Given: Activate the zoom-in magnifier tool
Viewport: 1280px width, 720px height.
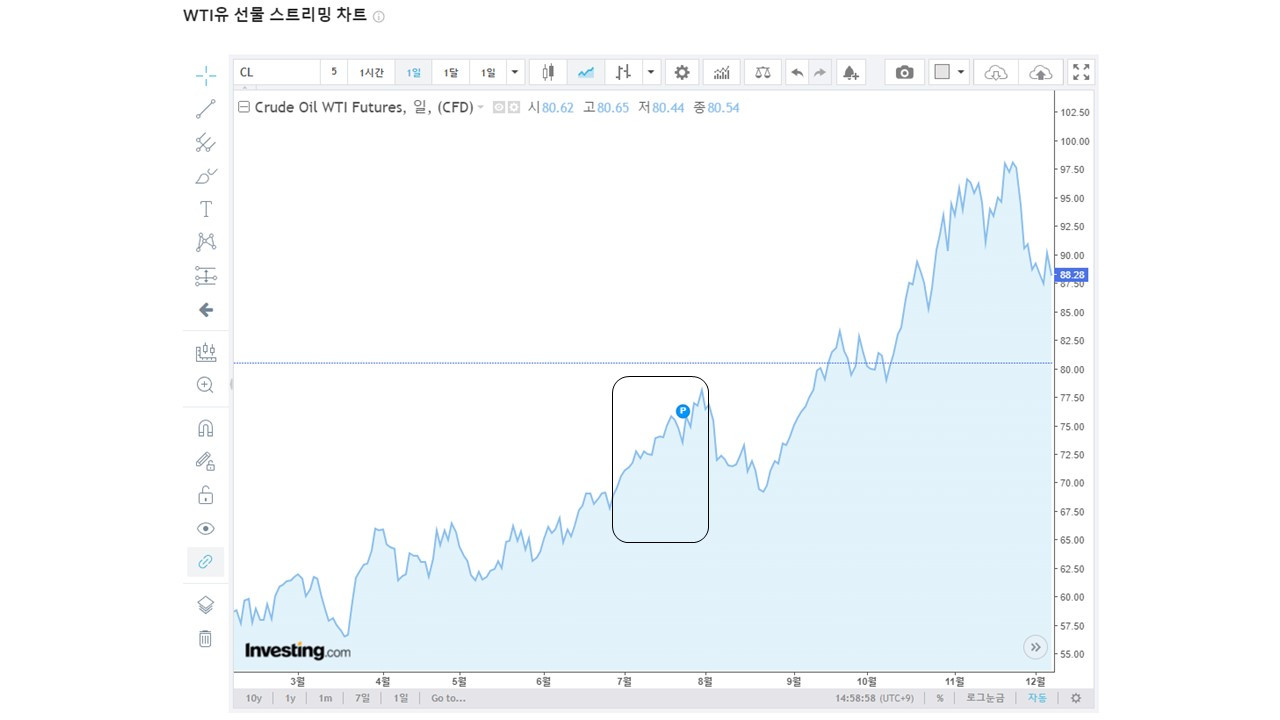Looking at the screenshot, I should click(205, 385).
